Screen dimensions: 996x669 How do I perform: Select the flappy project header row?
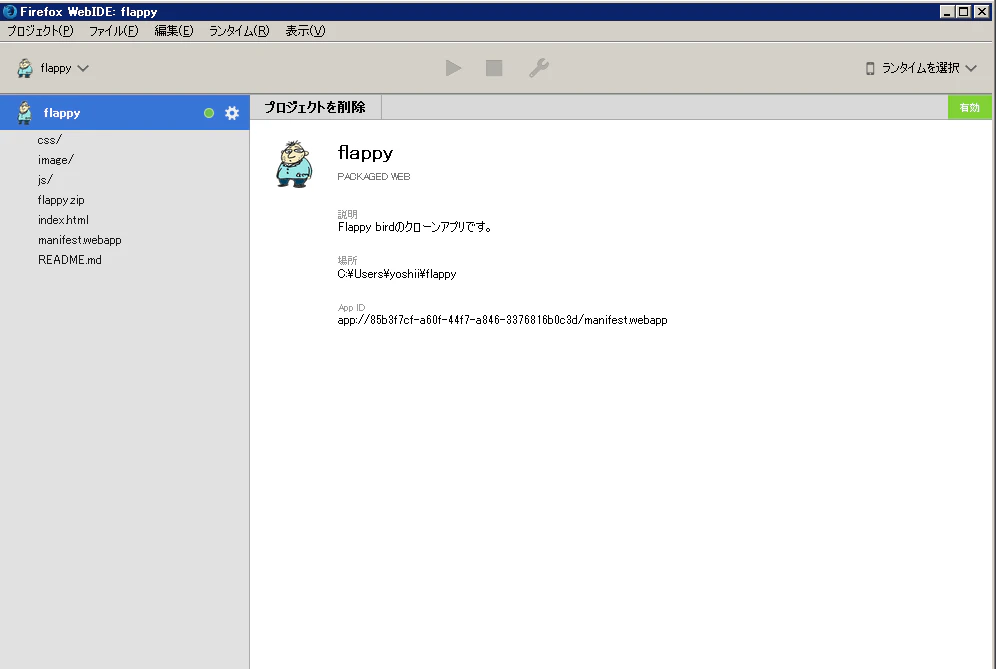click(x=124, y=112)
